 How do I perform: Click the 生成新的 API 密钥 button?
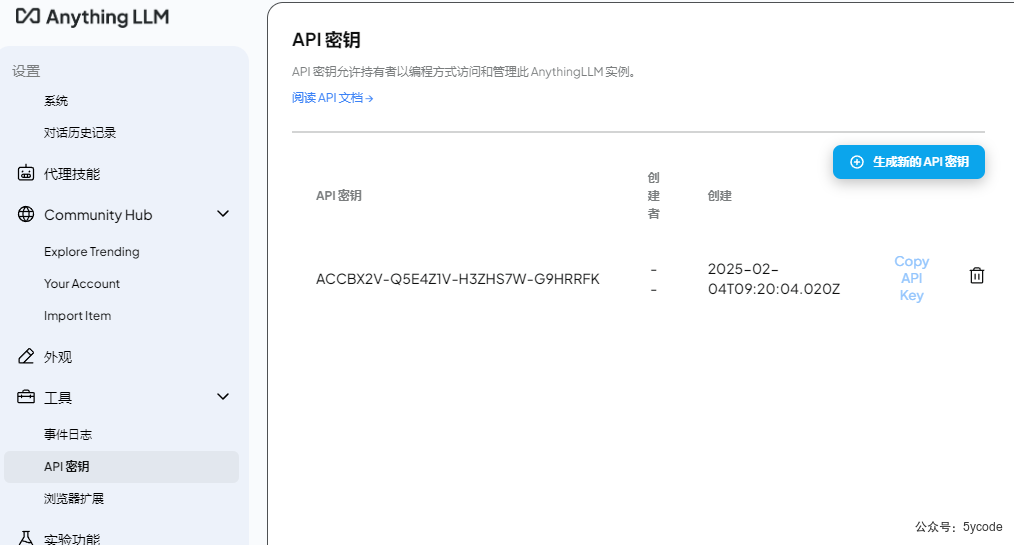pos(909,162)
